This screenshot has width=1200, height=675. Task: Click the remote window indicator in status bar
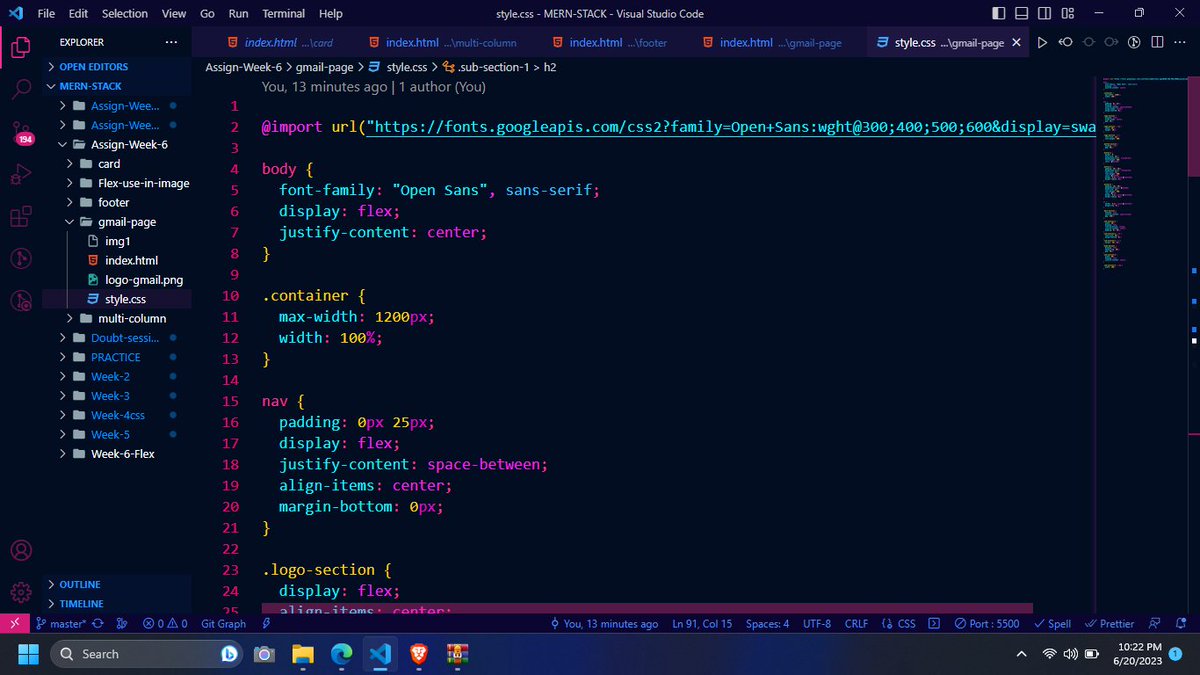point(14,623)
